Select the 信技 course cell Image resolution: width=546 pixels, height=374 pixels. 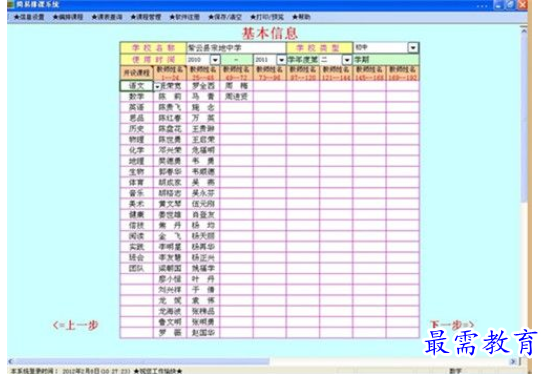pyautogui.click(x=136, y=225)
